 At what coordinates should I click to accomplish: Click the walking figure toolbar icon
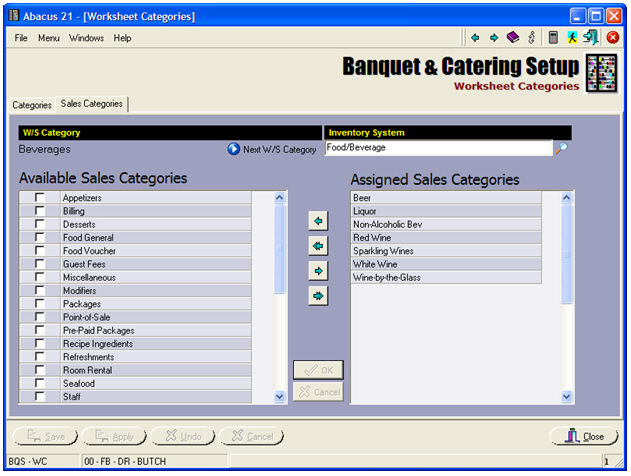click(572, 37)
